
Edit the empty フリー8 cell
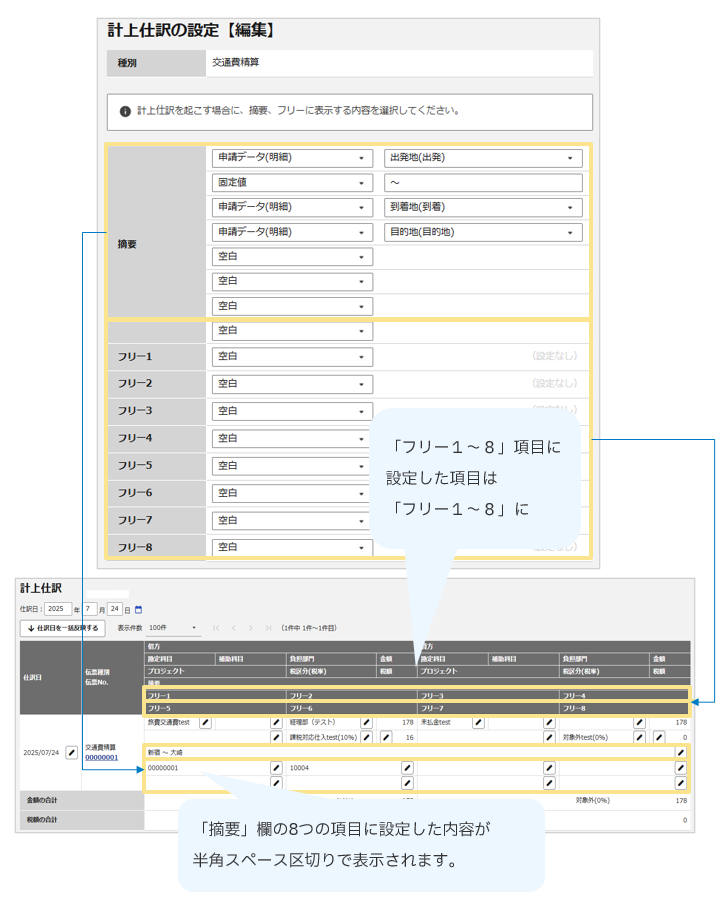click(681, 782)
